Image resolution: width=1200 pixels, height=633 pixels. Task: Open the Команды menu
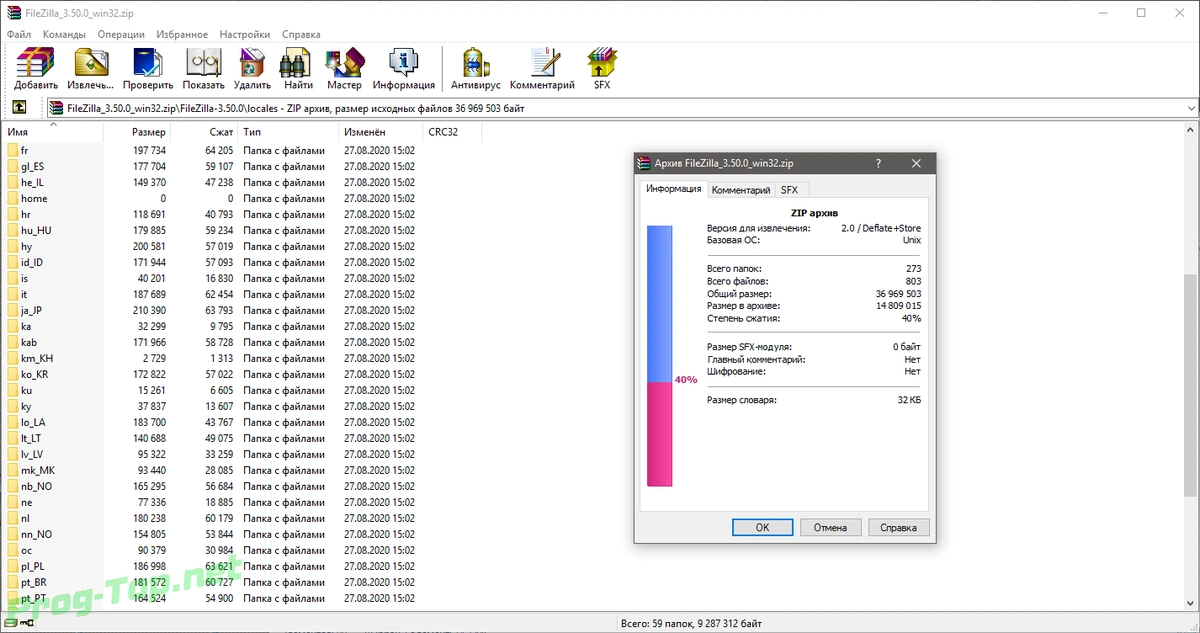coord(64,34)
